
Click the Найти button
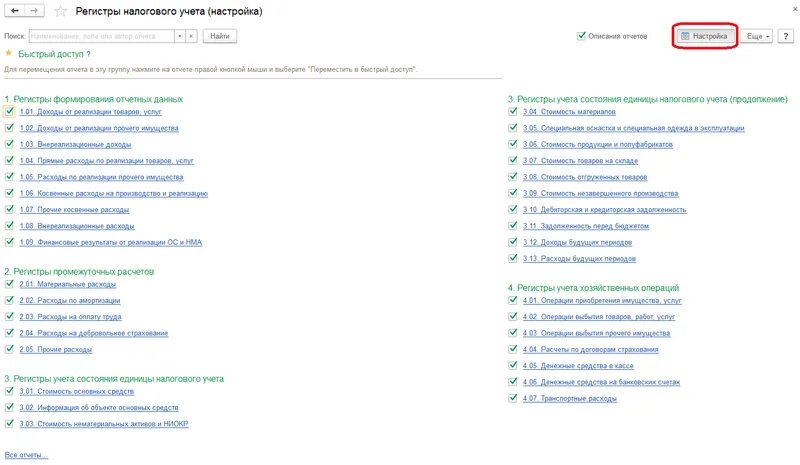(x=220, y=36)
